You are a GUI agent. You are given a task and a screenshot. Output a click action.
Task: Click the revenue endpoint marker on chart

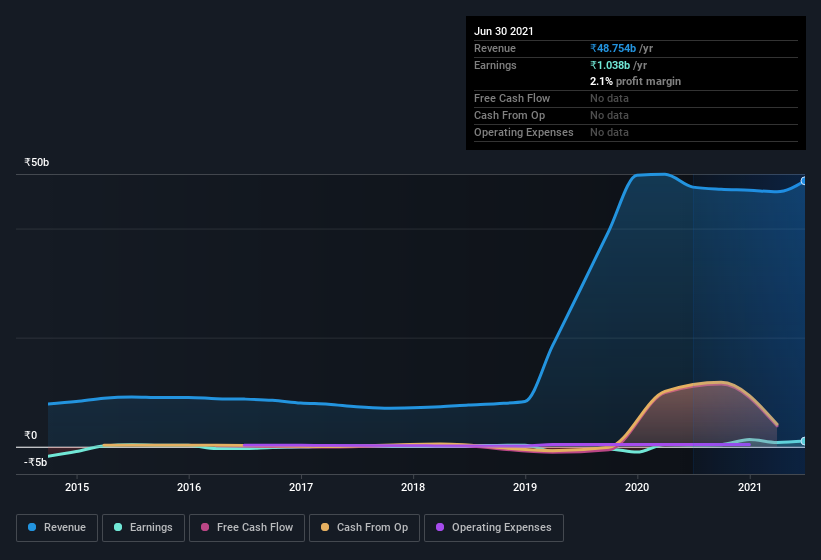(x=804, y=181)
